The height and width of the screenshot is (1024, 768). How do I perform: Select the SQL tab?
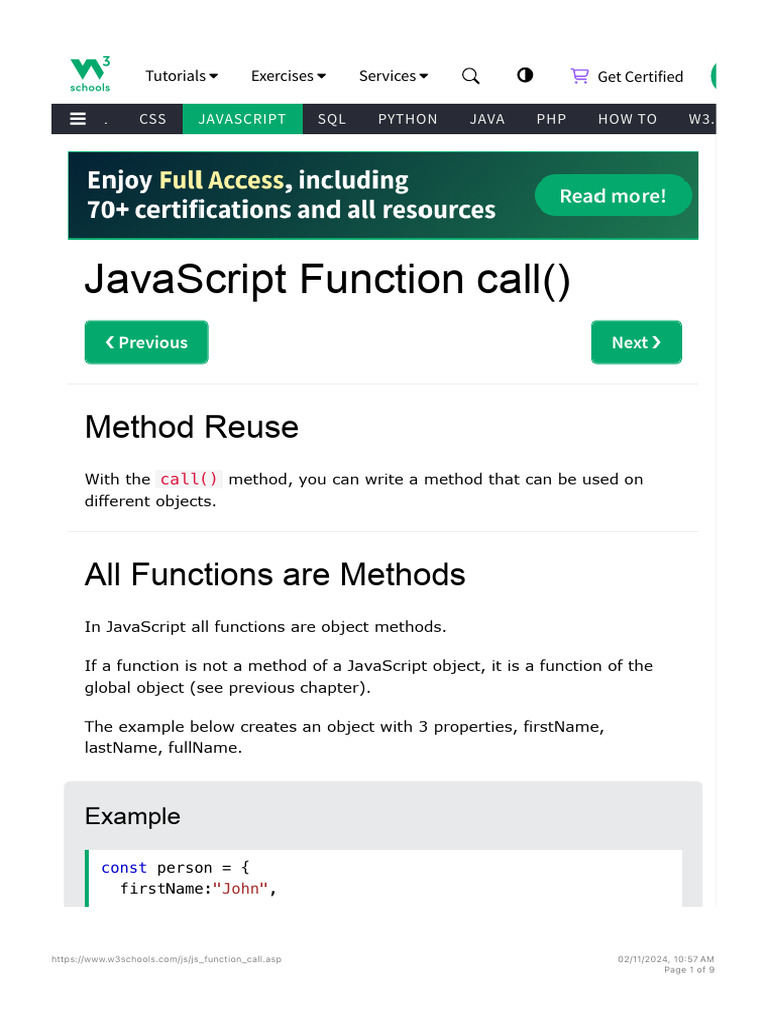pyautogui.click(x=332, y=119)
